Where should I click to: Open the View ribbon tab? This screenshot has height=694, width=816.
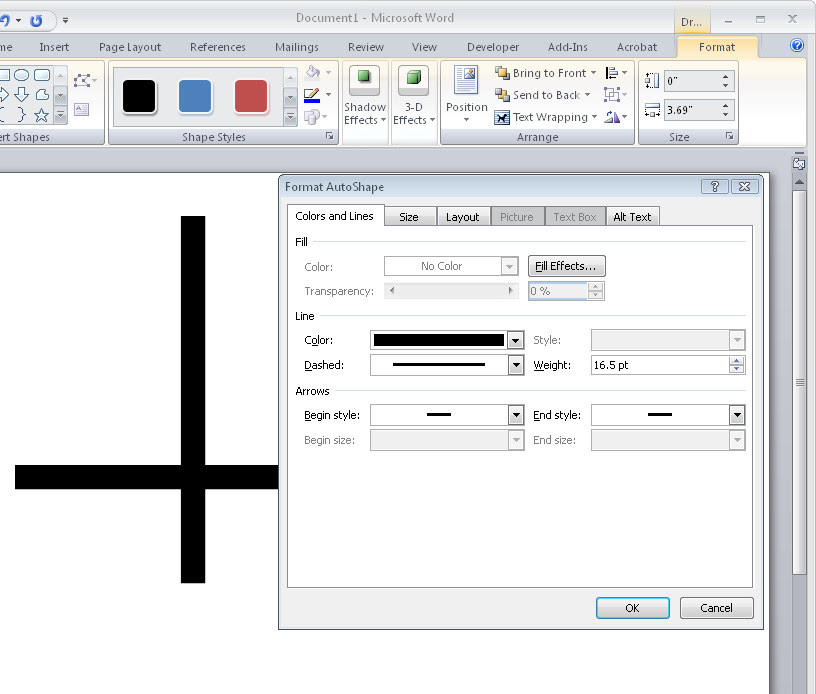point(424,47)
